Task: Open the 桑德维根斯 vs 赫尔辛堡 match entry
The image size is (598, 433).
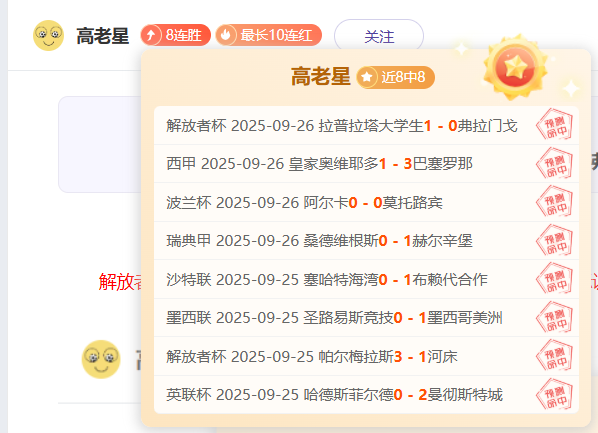Action: click(366, 241)
